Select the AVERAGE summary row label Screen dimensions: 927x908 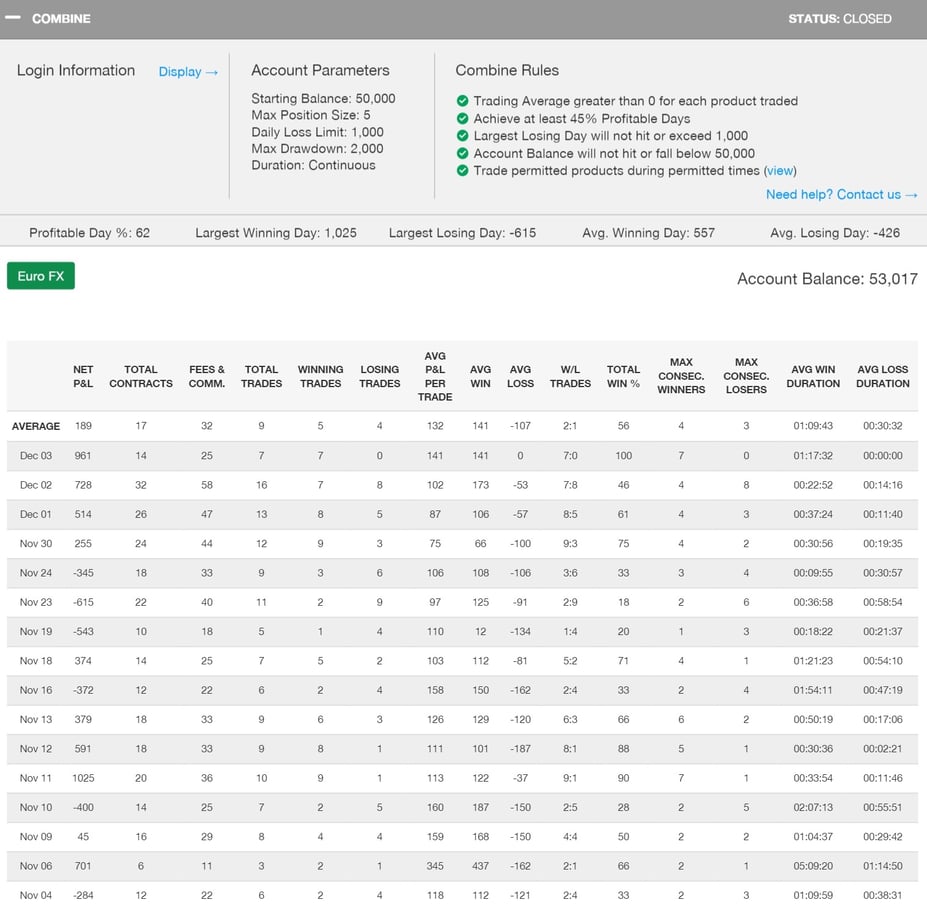(x=36, y=426)
